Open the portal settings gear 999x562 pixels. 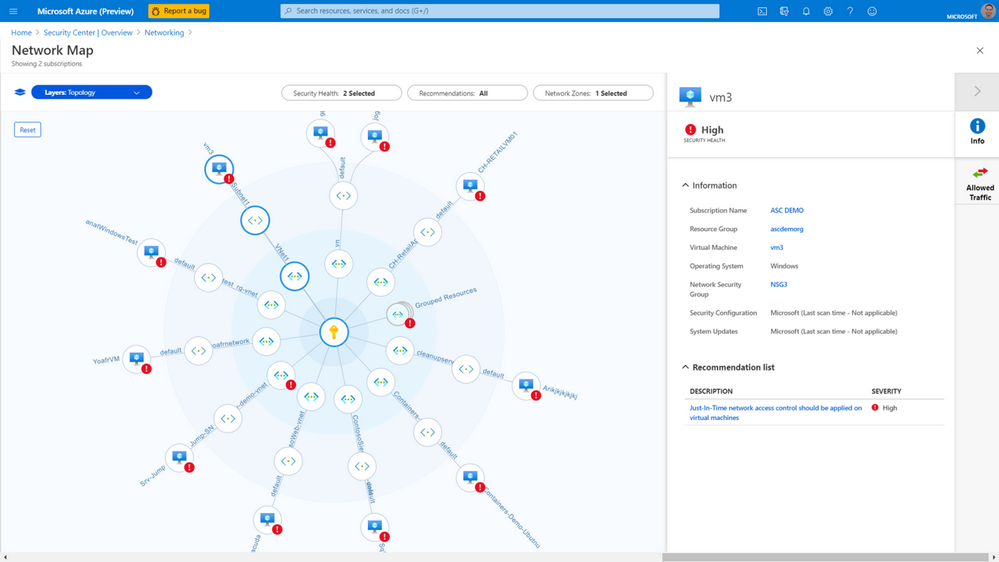pyautogui.click(x=828, y=11)
